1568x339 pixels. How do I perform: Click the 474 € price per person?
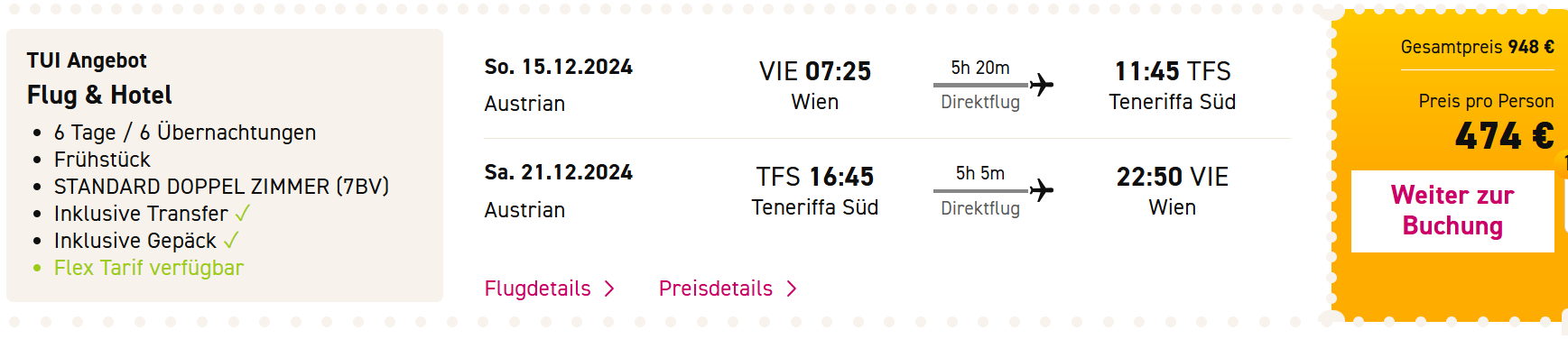[1505, 136]
